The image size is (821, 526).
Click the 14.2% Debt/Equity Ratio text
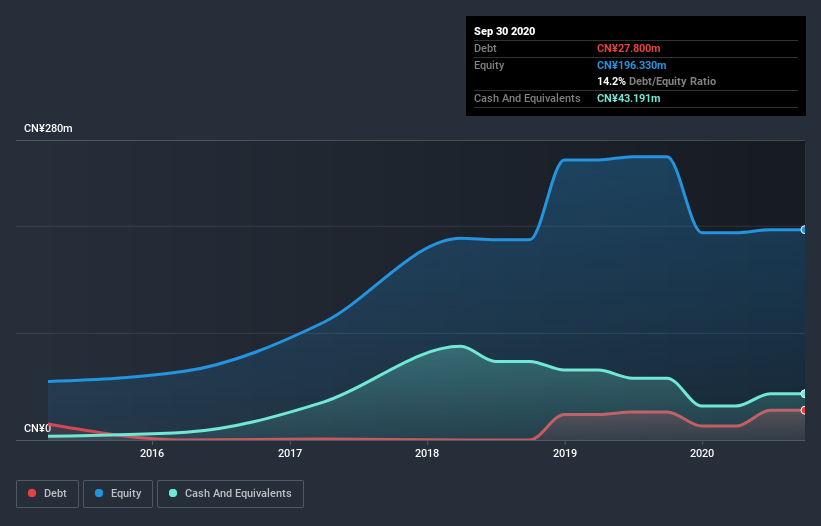tap(656, 81)
